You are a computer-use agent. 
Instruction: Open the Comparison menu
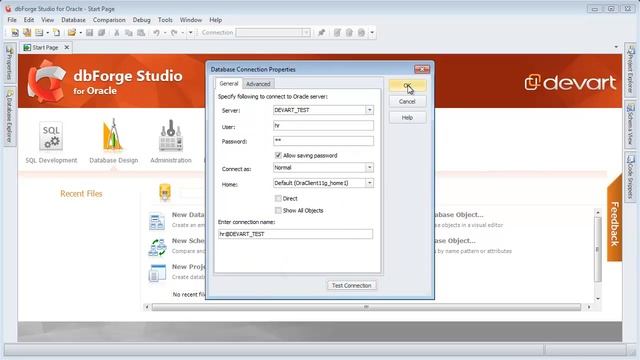tap(109, 20)
